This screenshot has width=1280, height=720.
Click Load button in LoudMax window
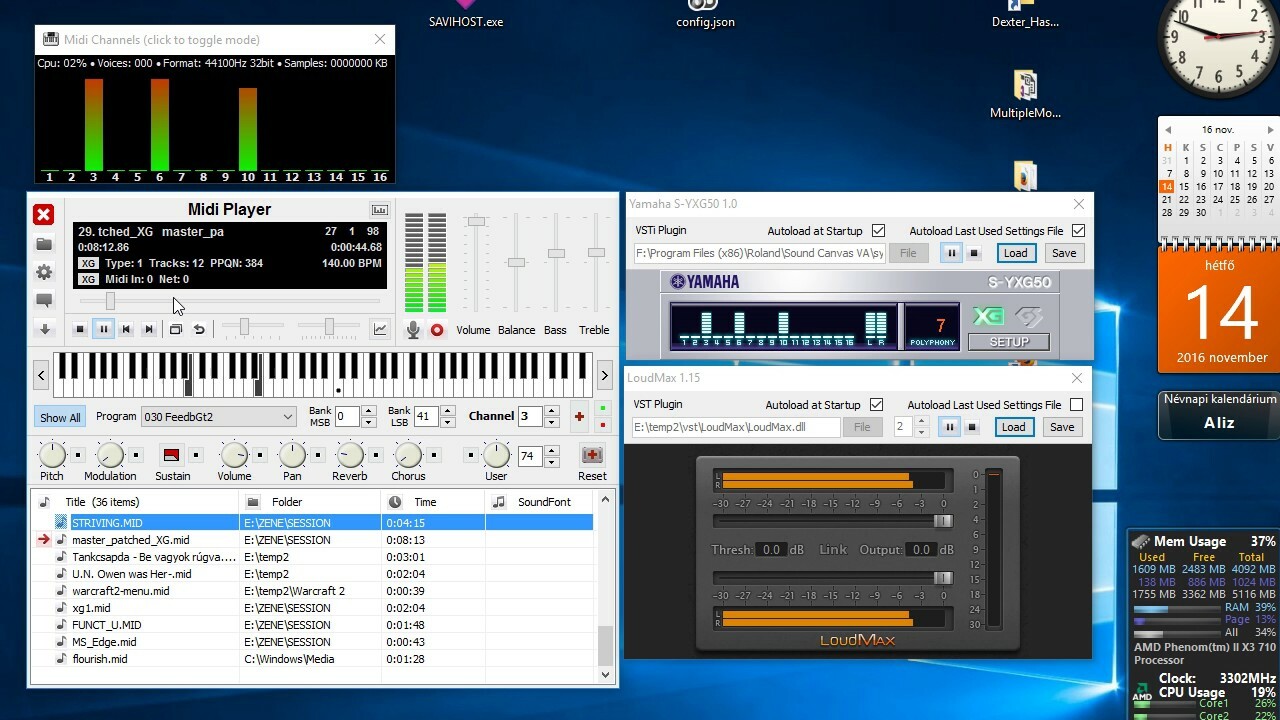(1013, 427)
